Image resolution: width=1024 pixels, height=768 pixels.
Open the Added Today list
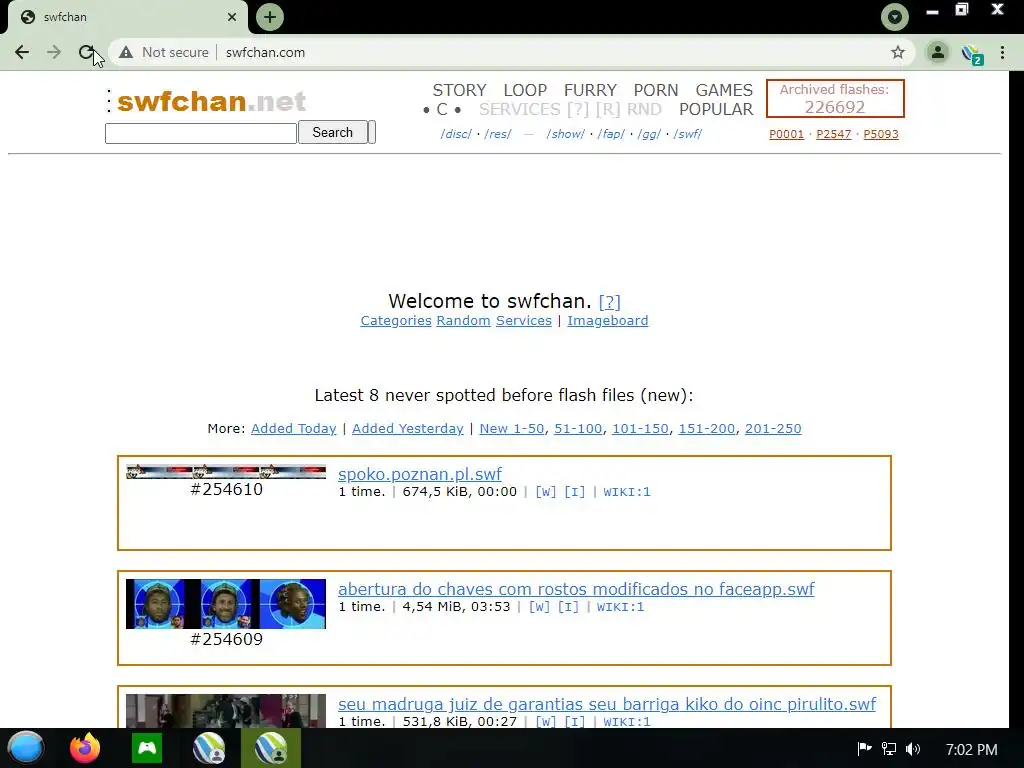coord(294,428)
